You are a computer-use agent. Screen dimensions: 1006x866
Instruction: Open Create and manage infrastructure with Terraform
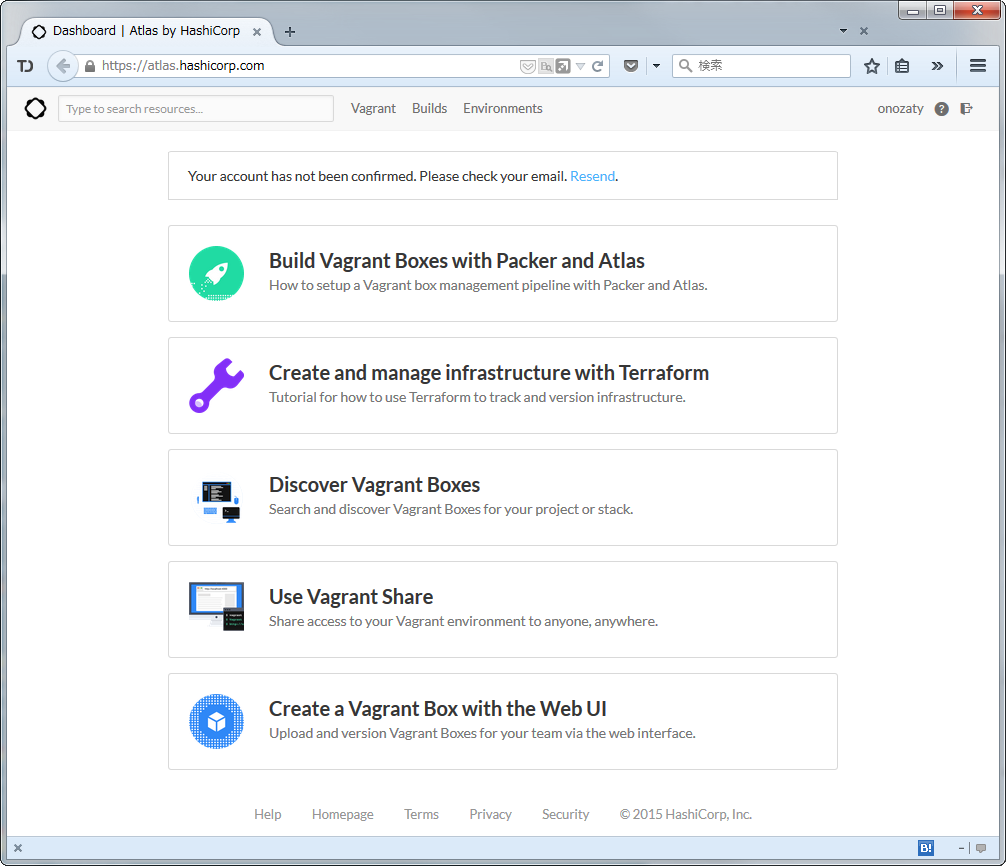pos(488,373)
